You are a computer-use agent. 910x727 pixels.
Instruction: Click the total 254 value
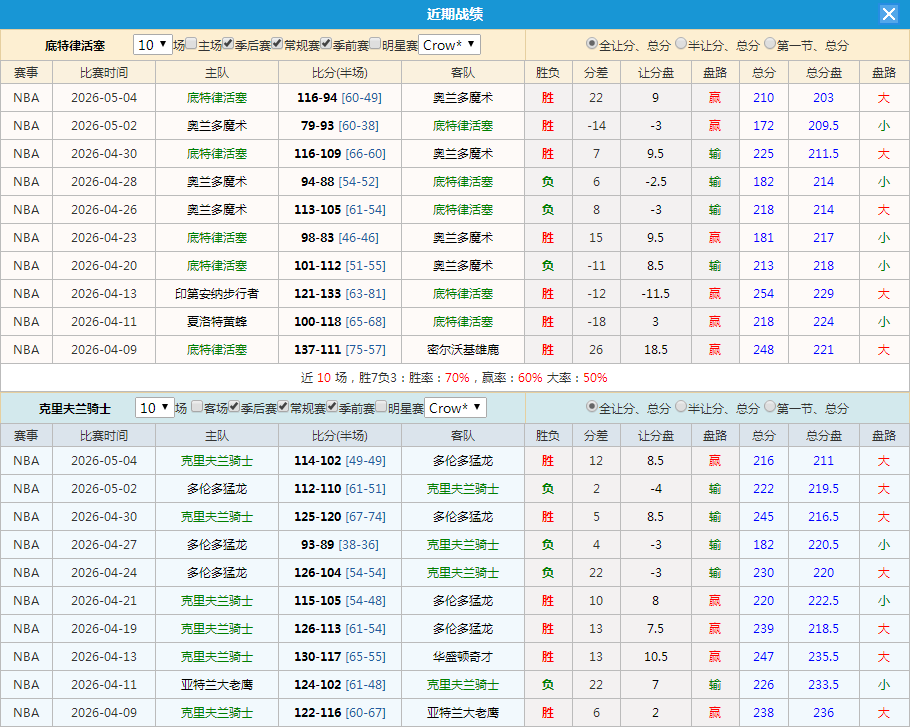[x=763, y=294]
